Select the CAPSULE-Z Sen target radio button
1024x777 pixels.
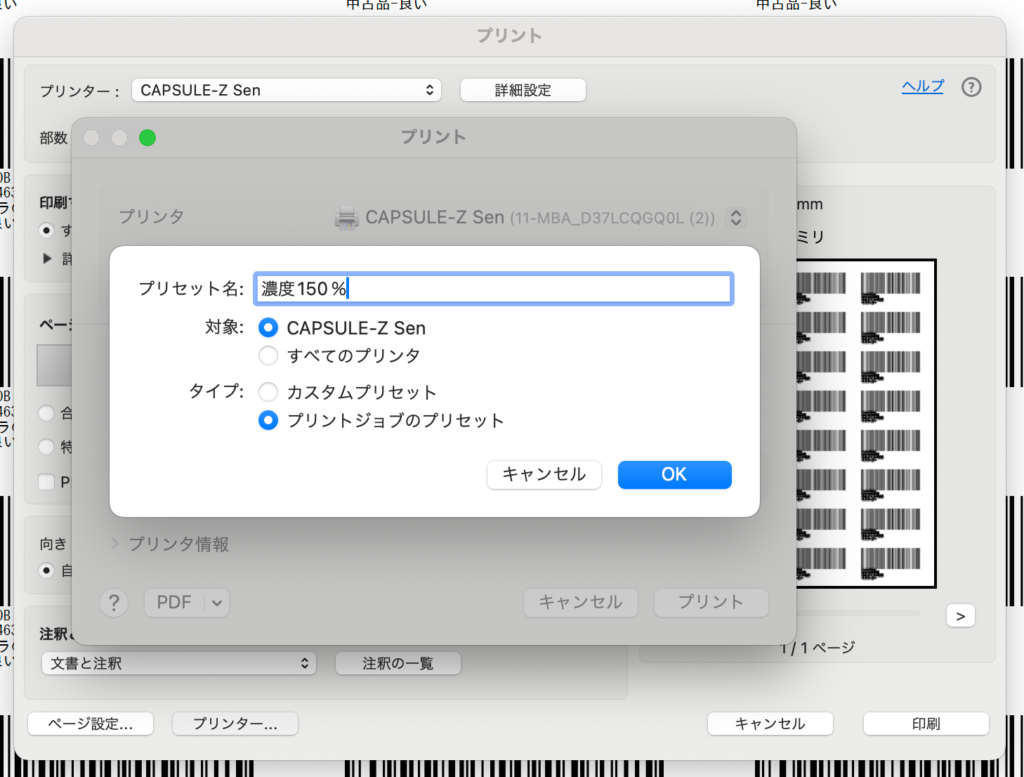[x=268, y=328]
